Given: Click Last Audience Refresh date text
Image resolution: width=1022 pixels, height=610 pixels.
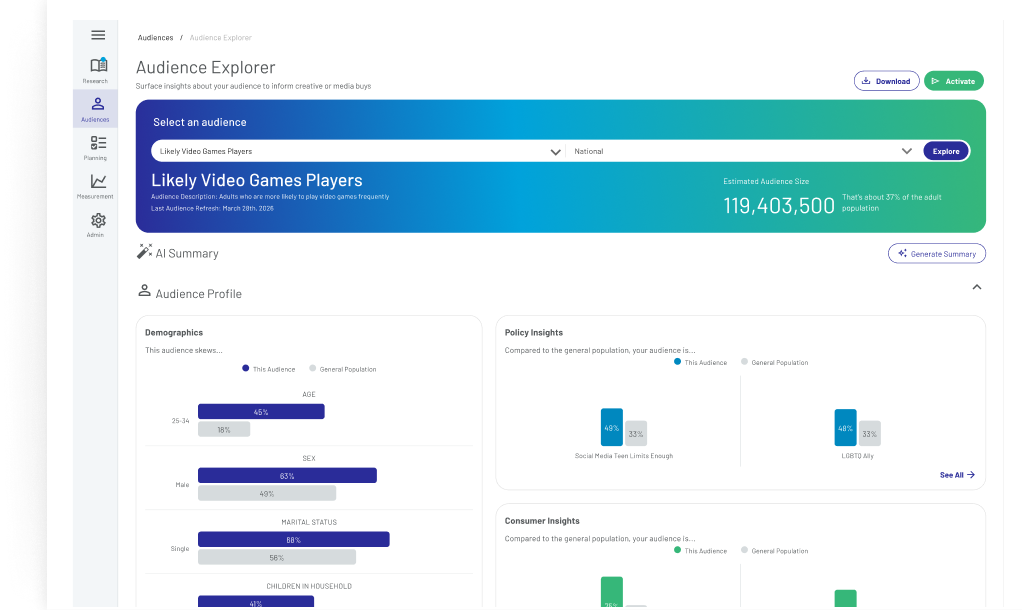Looking at the screenshot, I should point(212,209).
